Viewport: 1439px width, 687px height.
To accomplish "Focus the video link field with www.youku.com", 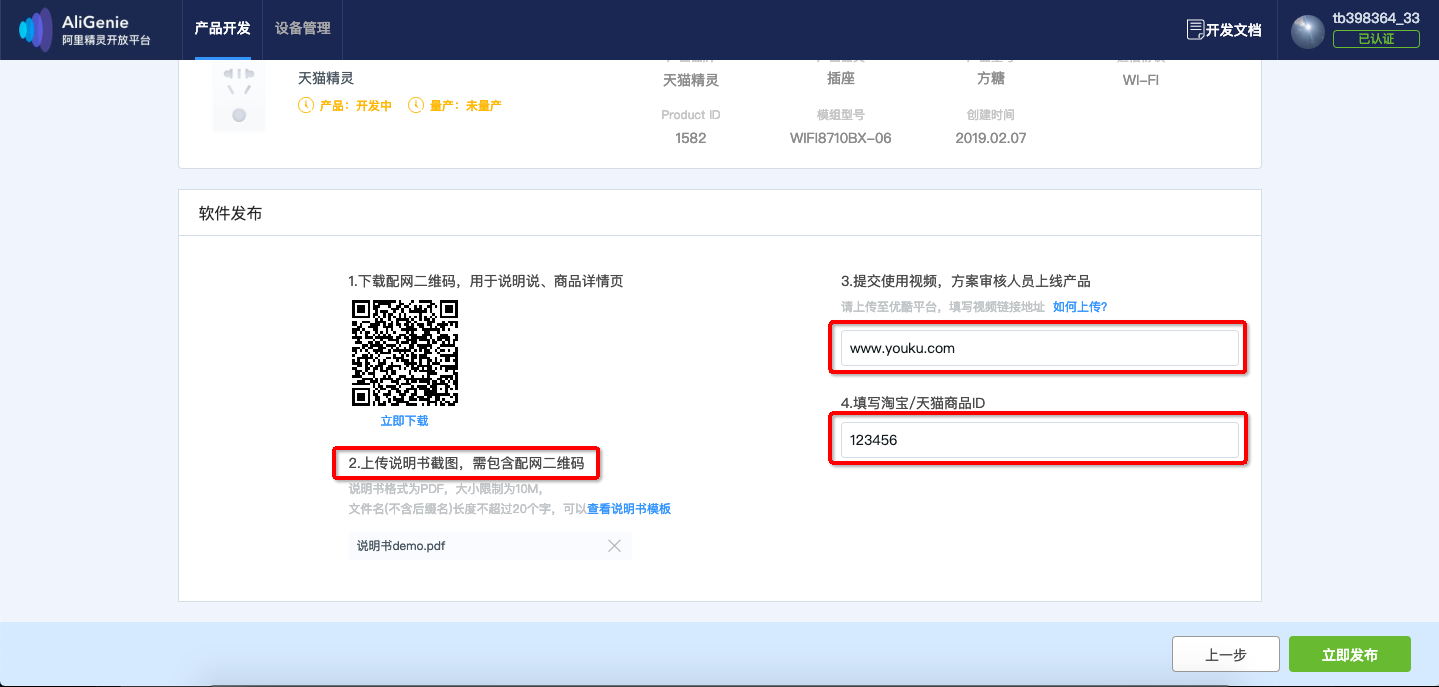I will coord(1039,348).
